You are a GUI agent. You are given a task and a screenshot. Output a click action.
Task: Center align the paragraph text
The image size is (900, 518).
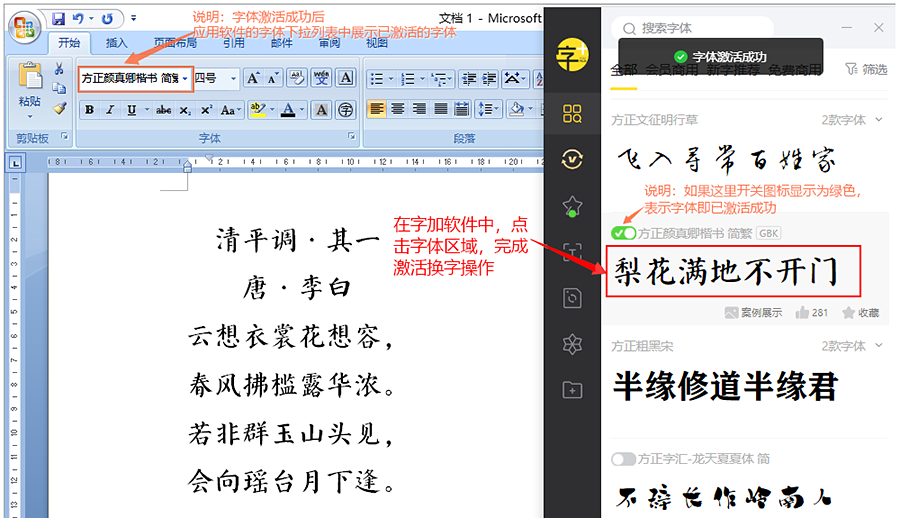[x=397, y=109]
